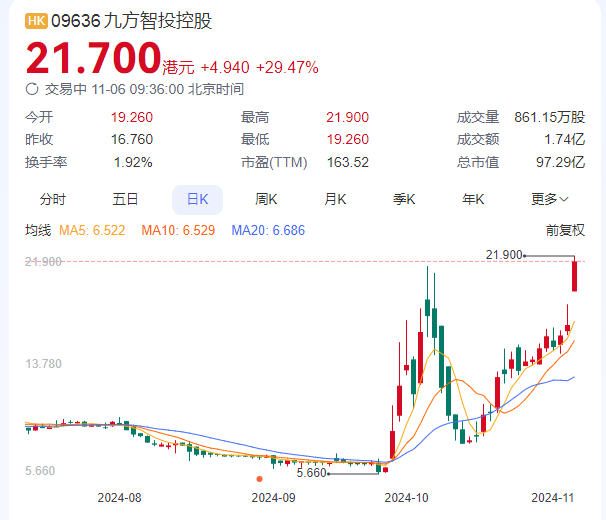
Task: Click the 市盈(TTM) value 163.52
Action: [x=348, y=162]
